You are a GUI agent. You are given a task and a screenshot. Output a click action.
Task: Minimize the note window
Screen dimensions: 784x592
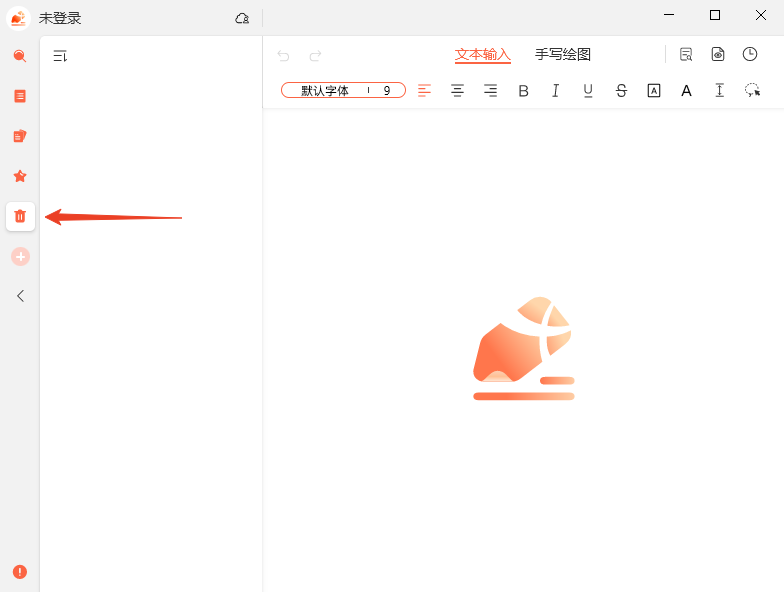click(x=669, y=15)
